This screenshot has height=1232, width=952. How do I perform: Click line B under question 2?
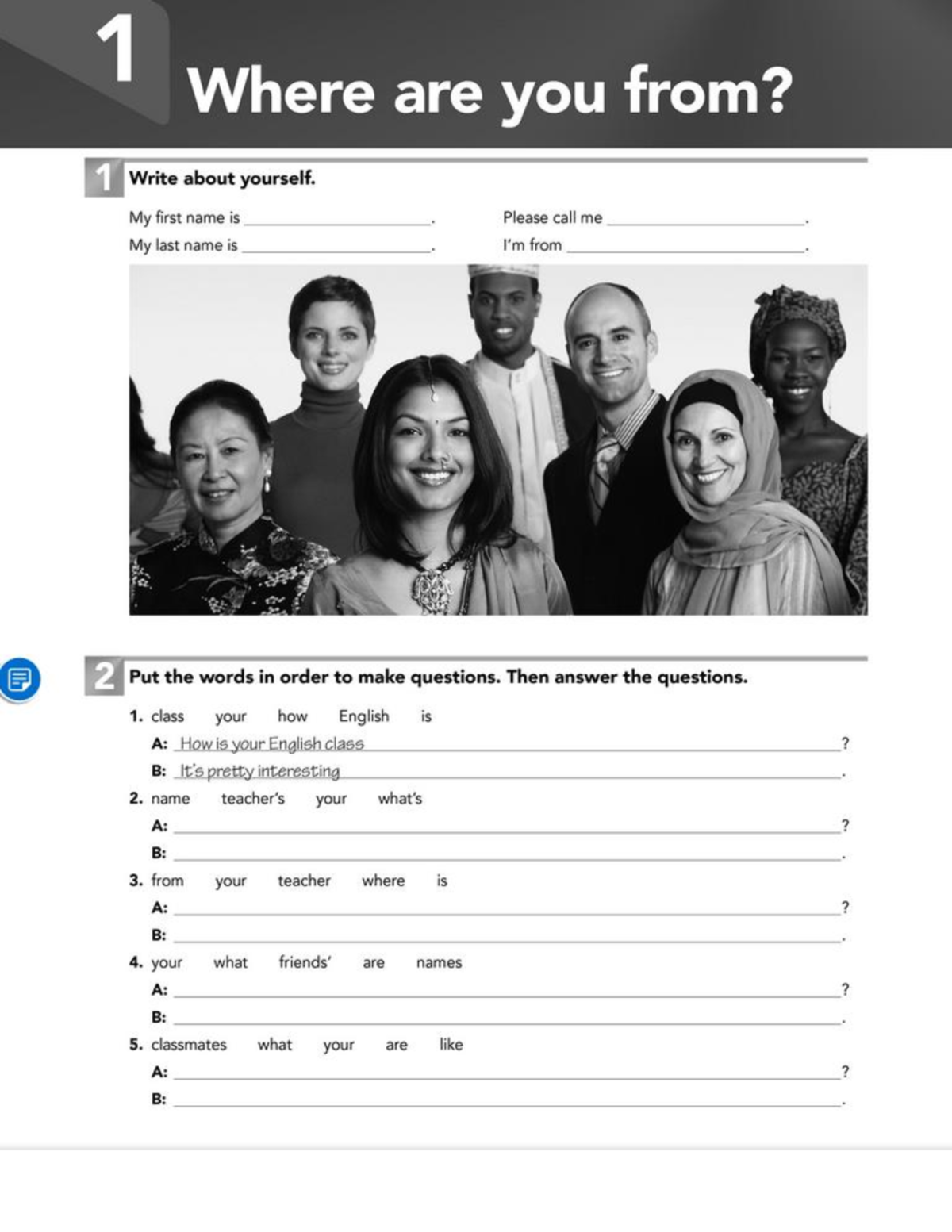tap(507, 853)
